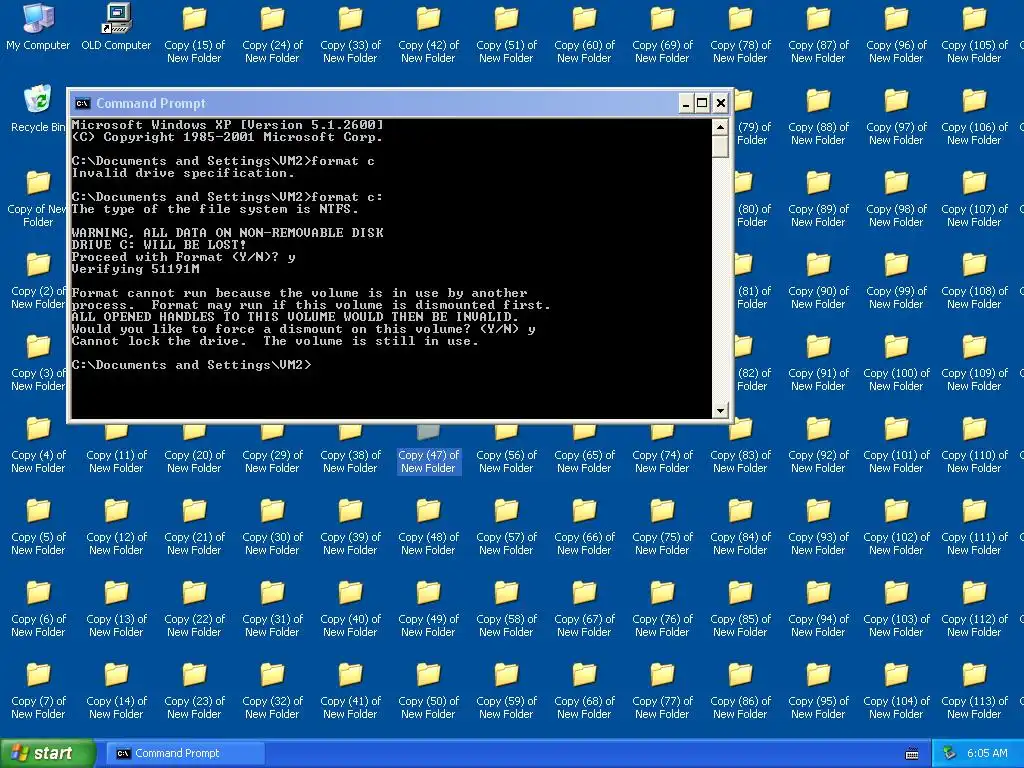
Task: Click the Command Prompt taskbar button
Action: [x=185, y=753]
